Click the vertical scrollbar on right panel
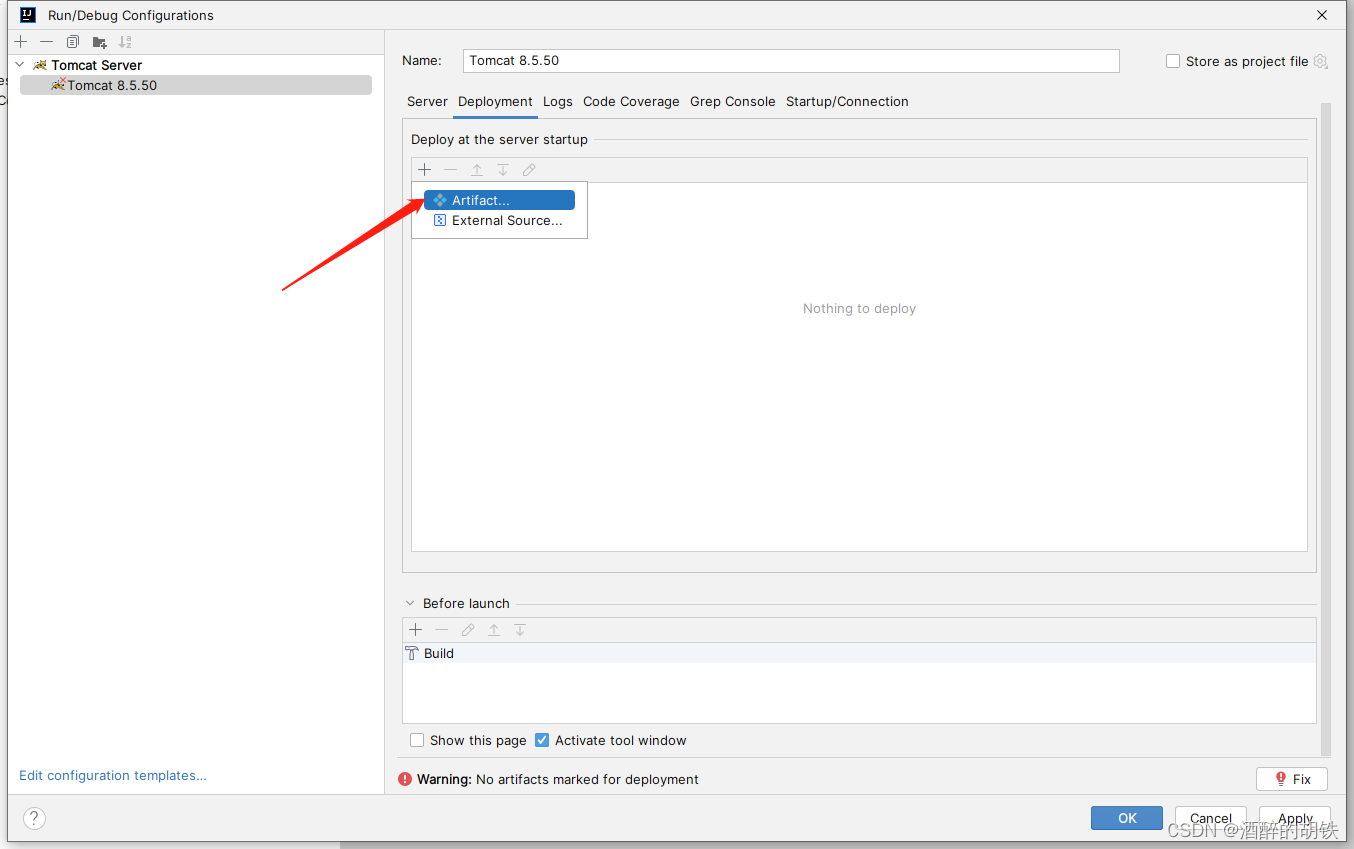 (x=1326, y=428)
